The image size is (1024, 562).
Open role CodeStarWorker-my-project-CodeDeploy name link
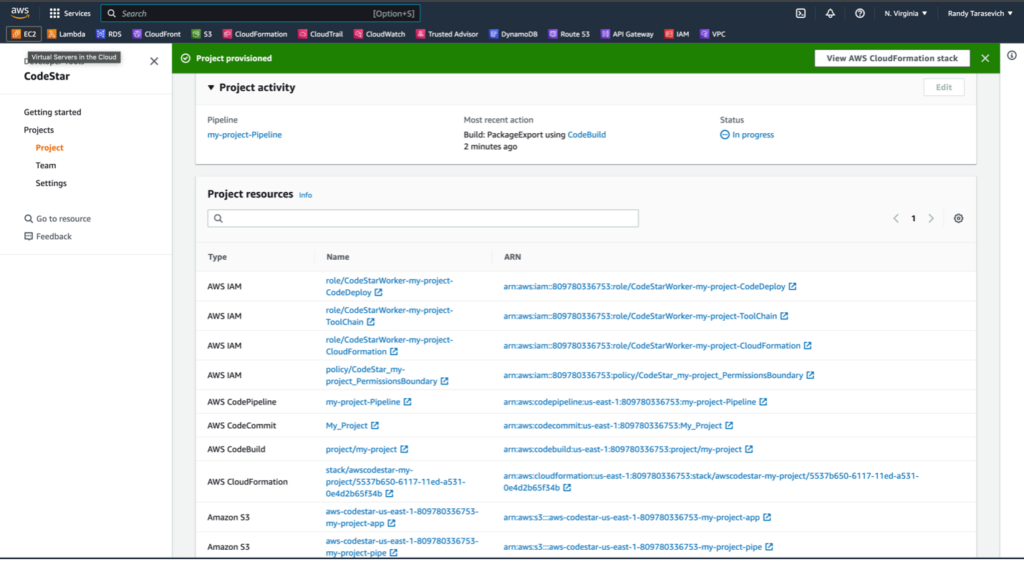click(389, 287)
